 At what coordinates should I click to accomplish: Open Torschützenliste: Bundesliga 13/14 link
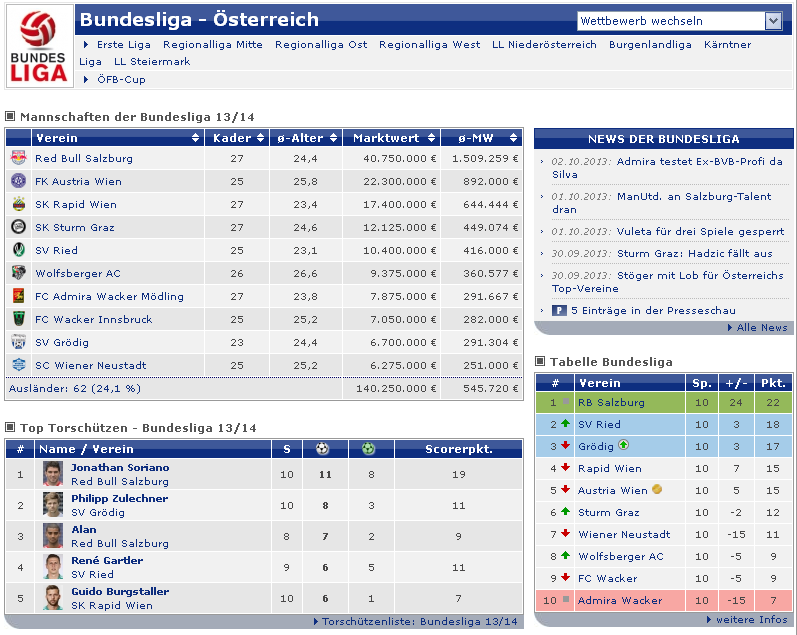(x=419, y=621)
